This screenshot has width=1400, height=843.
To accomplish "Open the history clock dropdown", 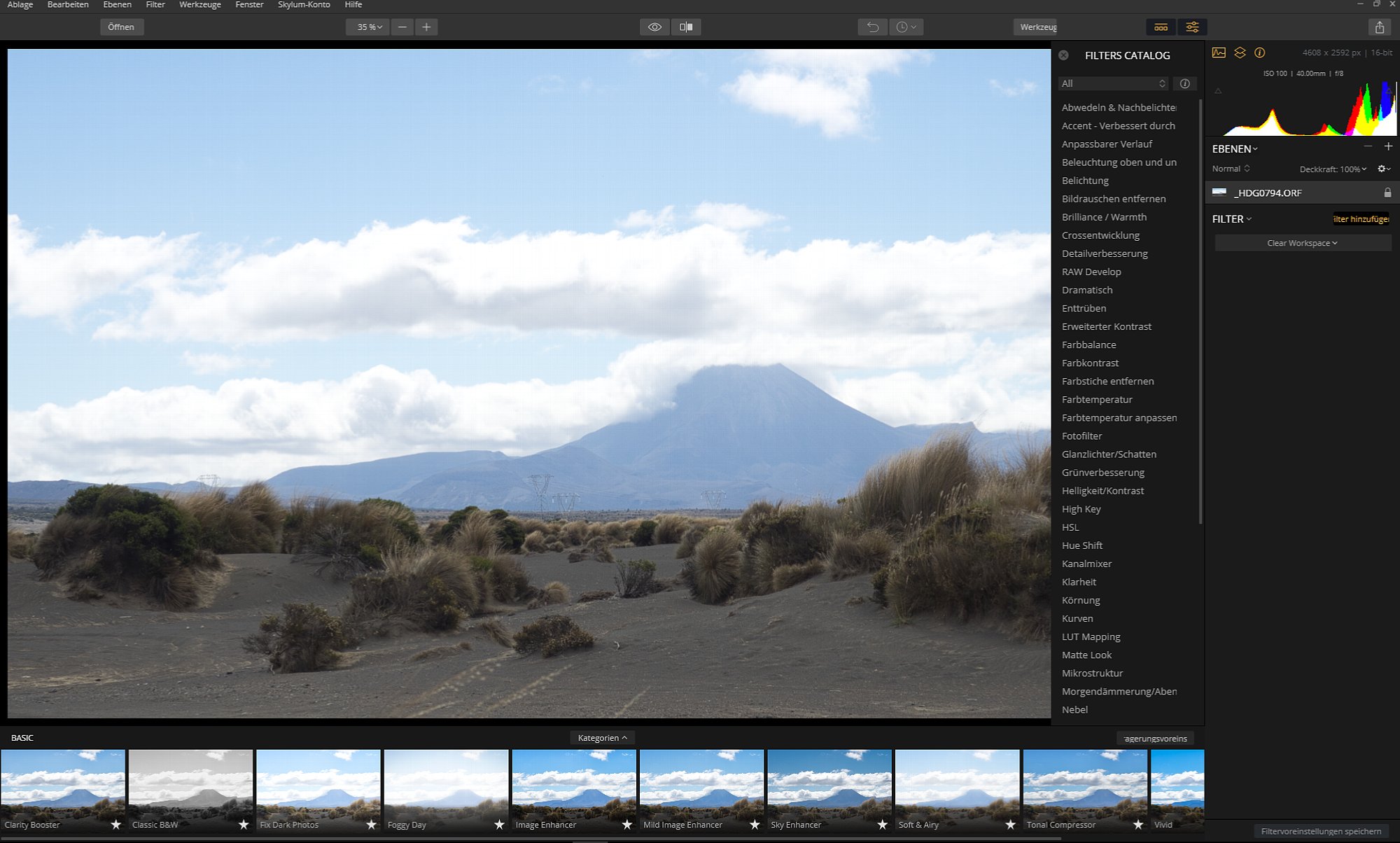I will 906,27.
